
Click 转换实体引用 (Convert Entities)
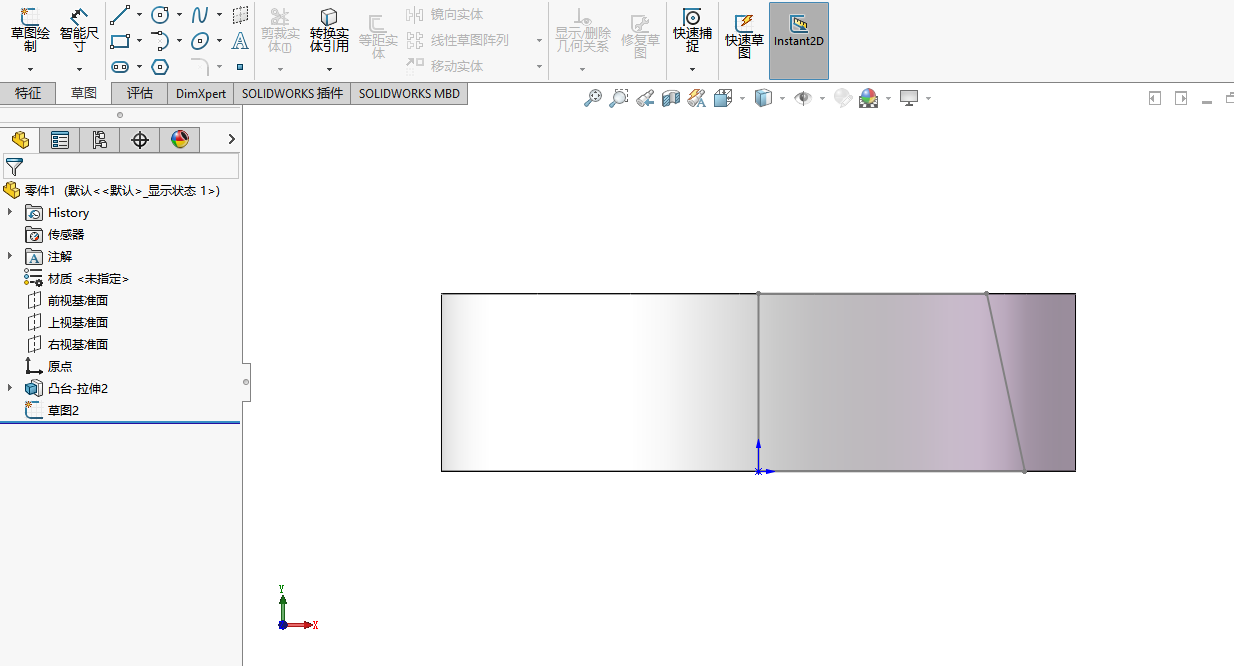[x=329, y=30]
